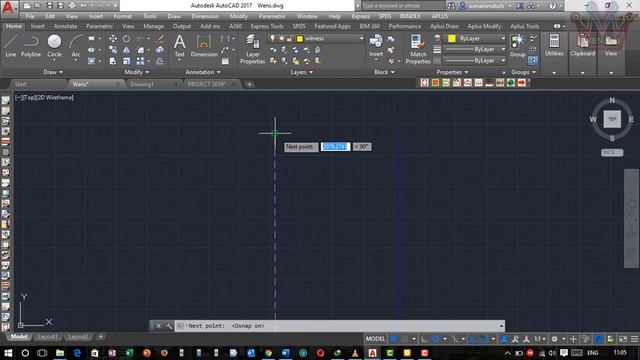Toggle layer on/off lightbulb in layer dropdown
The width and height of the screenshot is (640, 360).
coord(273,38)
